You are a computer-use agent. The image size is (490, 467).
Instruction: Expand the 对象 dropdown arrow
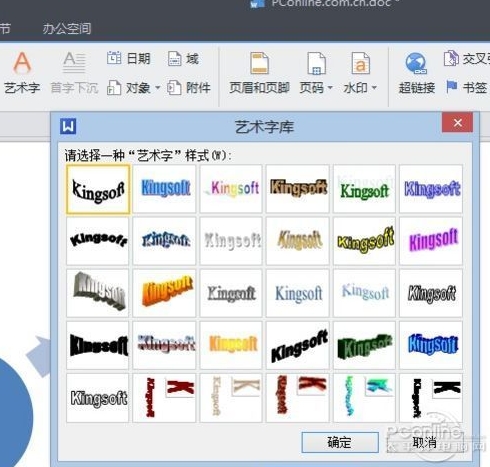click(x=157, y=88)
